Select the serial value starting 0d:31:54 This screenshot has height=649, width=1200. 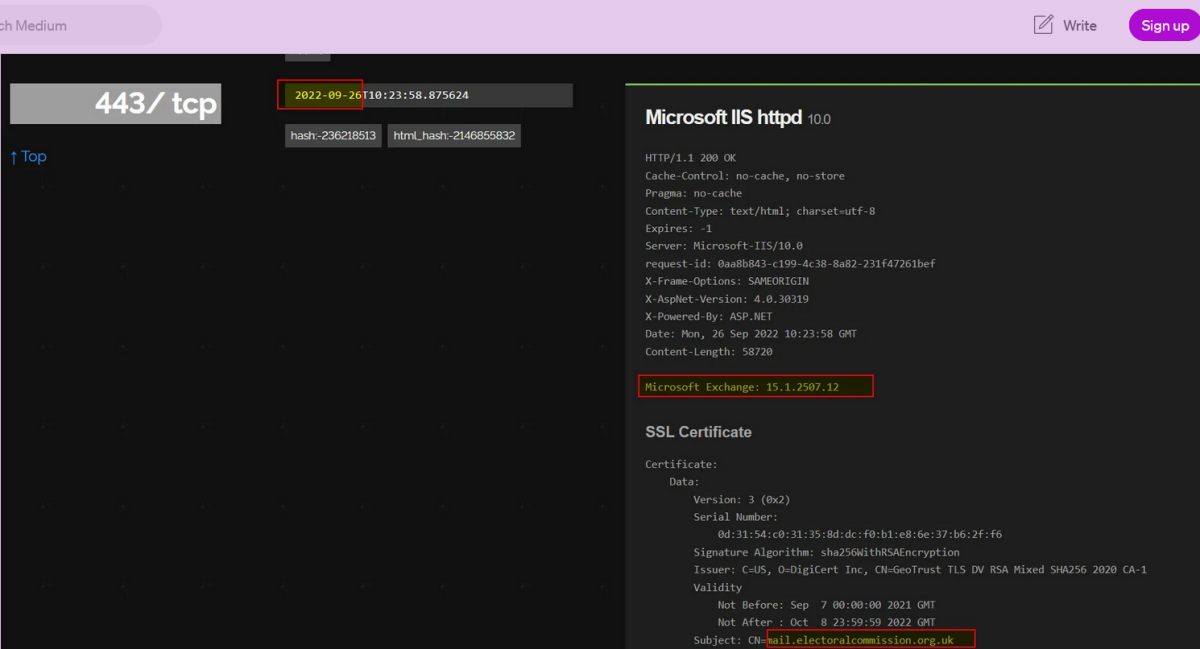pyautogui.click(x=860, y=535)
